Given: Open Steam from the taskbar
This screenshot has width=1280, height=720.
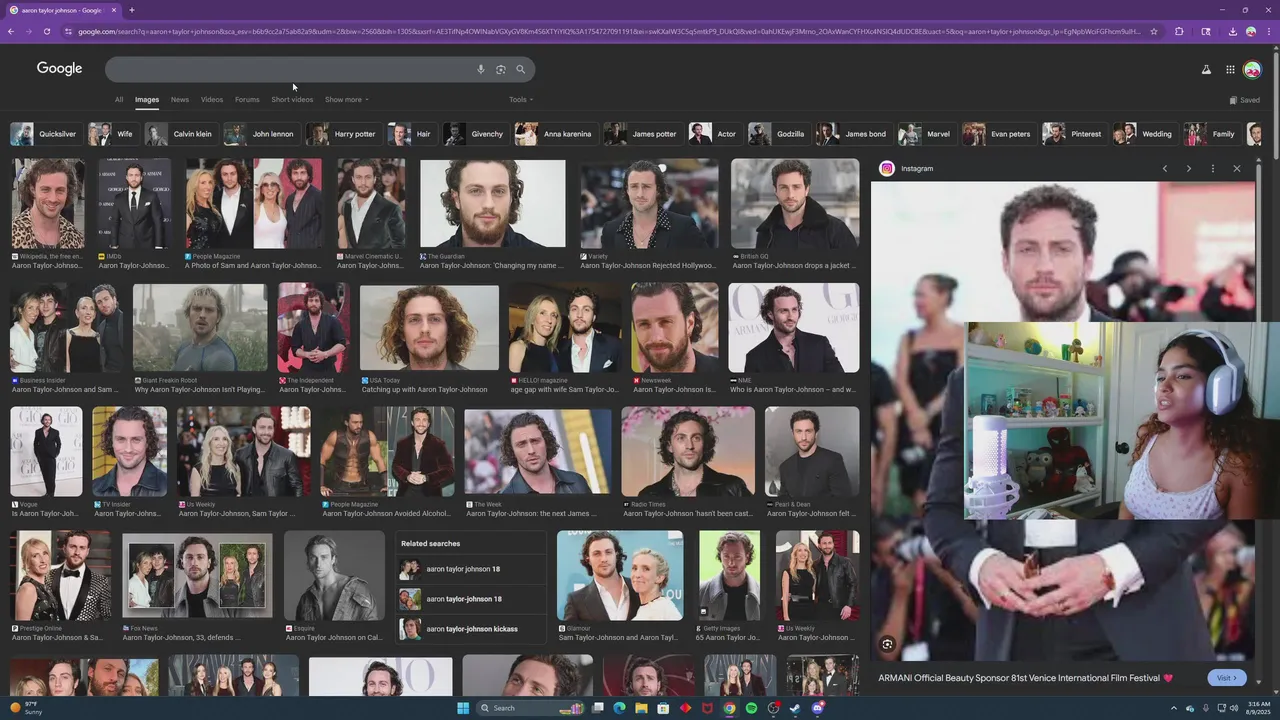Looking at the screenshot, I should click(795, 708).
